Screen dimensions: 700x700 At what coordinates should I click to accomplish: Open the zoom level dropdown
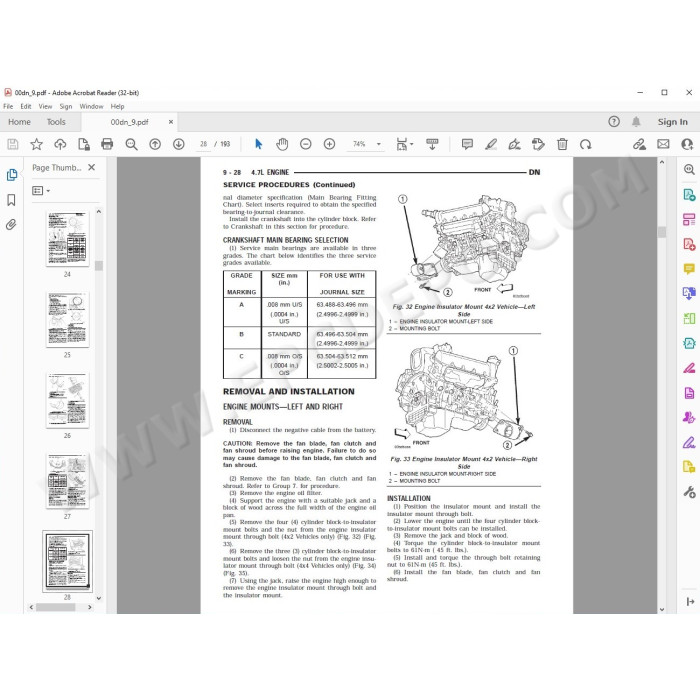pyautogui.click(x=379, y=144)
